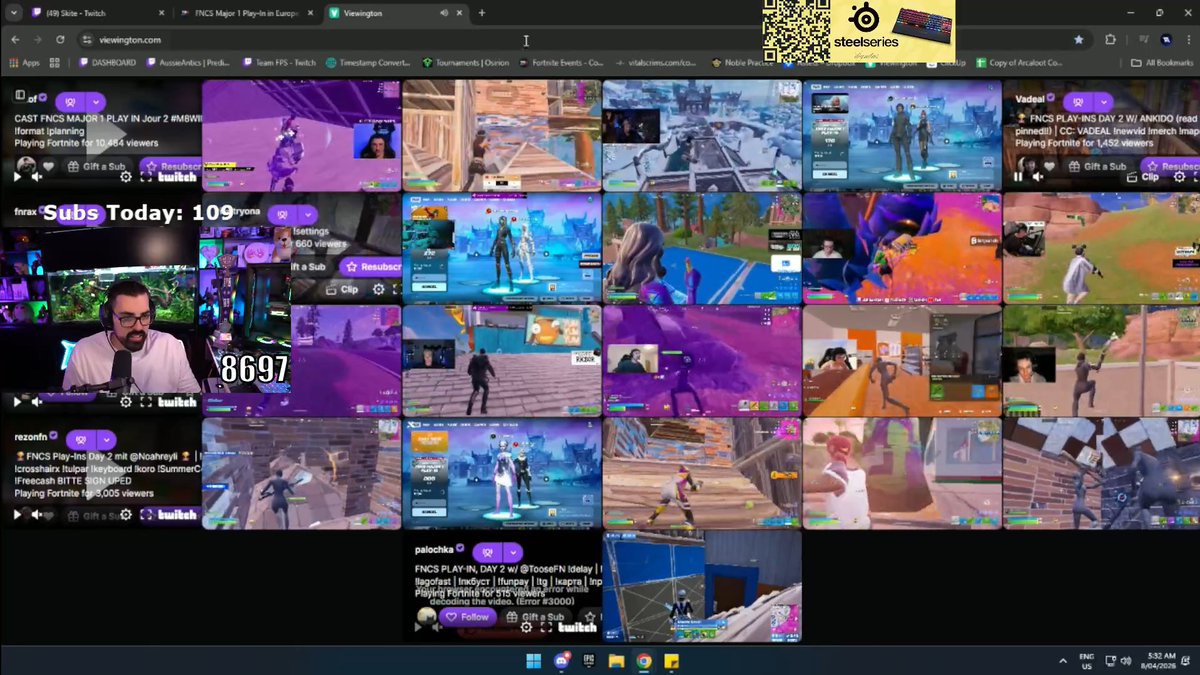
Task: Open the tab search dropdown arrow
Action: (x=12, y=13)
